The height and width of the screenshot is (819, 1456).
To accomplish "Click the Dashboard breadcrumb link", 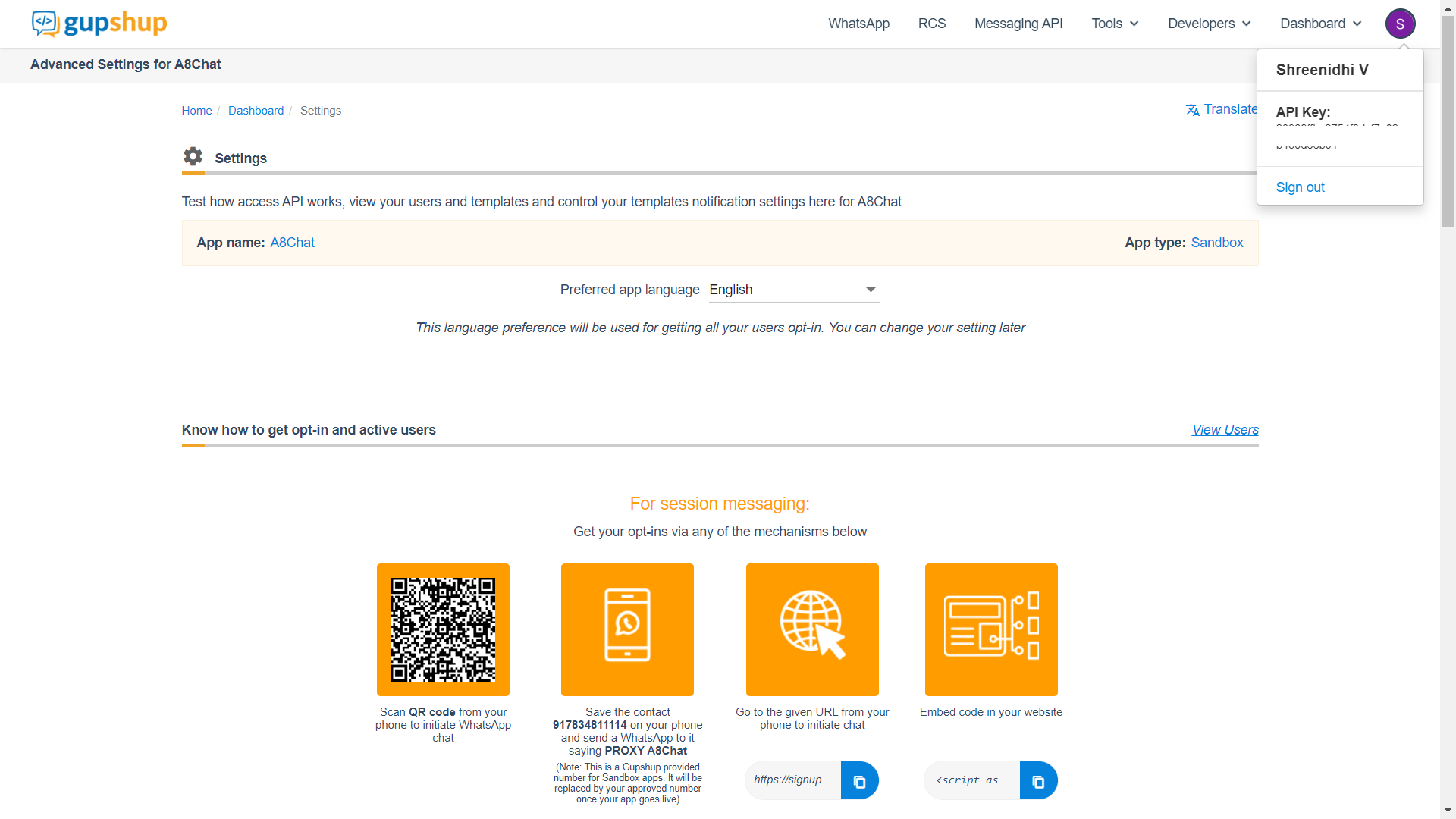I will point(256,111).
